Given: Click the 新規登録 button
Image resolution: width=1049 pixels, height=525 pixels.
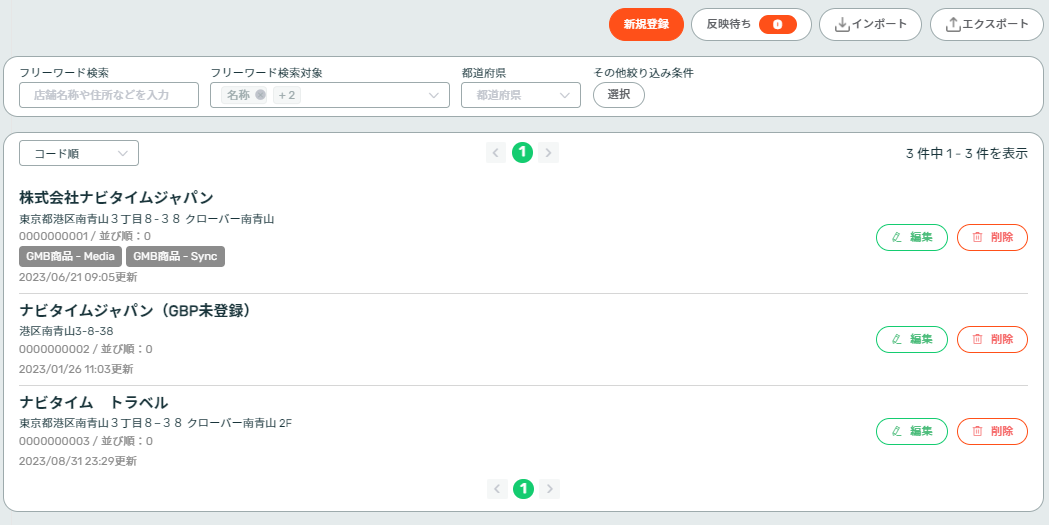Looking at the screenshot, I should click(646, 25).
